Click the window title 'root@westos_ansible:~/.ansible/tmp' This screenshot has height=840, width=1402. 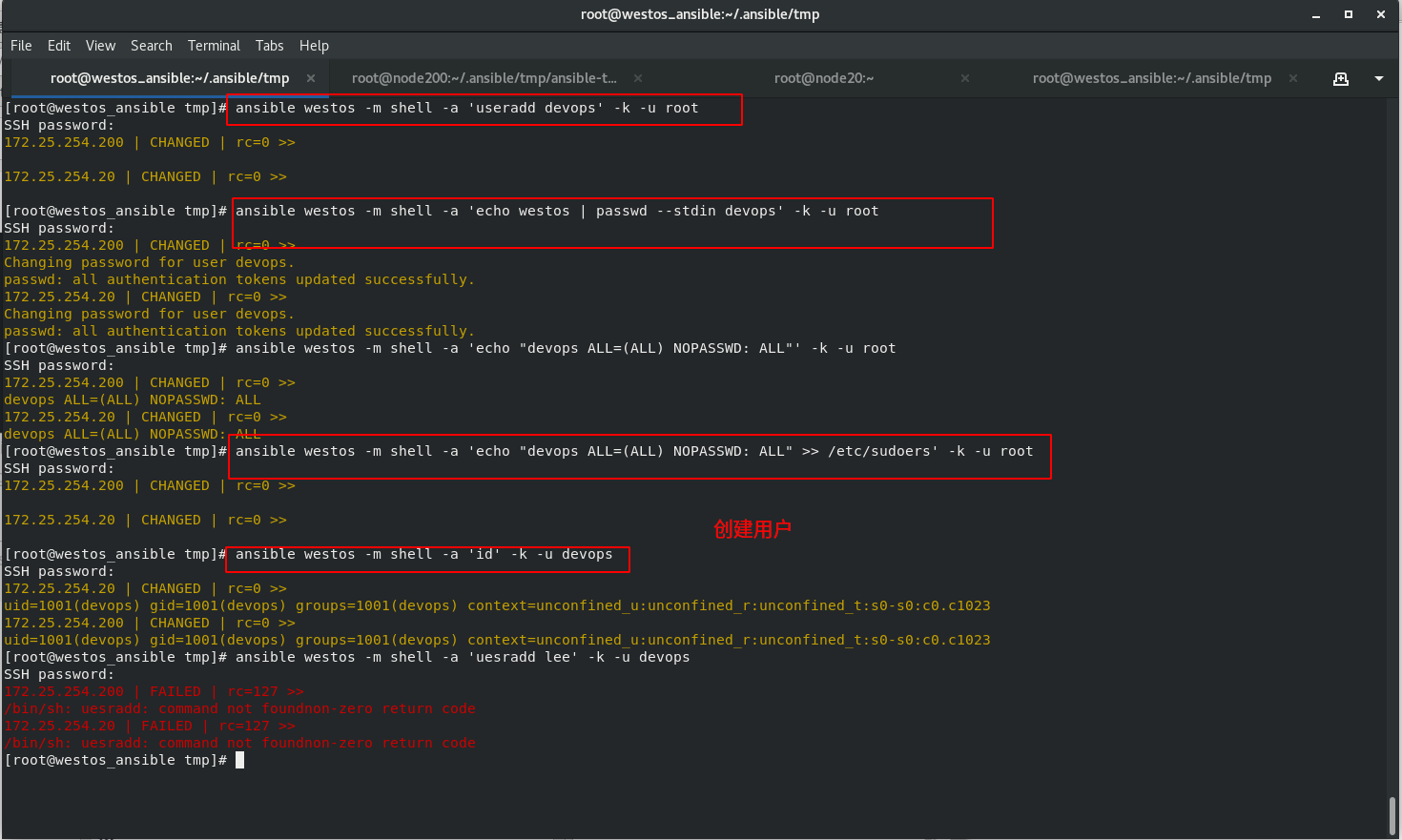tap(700, 14)
